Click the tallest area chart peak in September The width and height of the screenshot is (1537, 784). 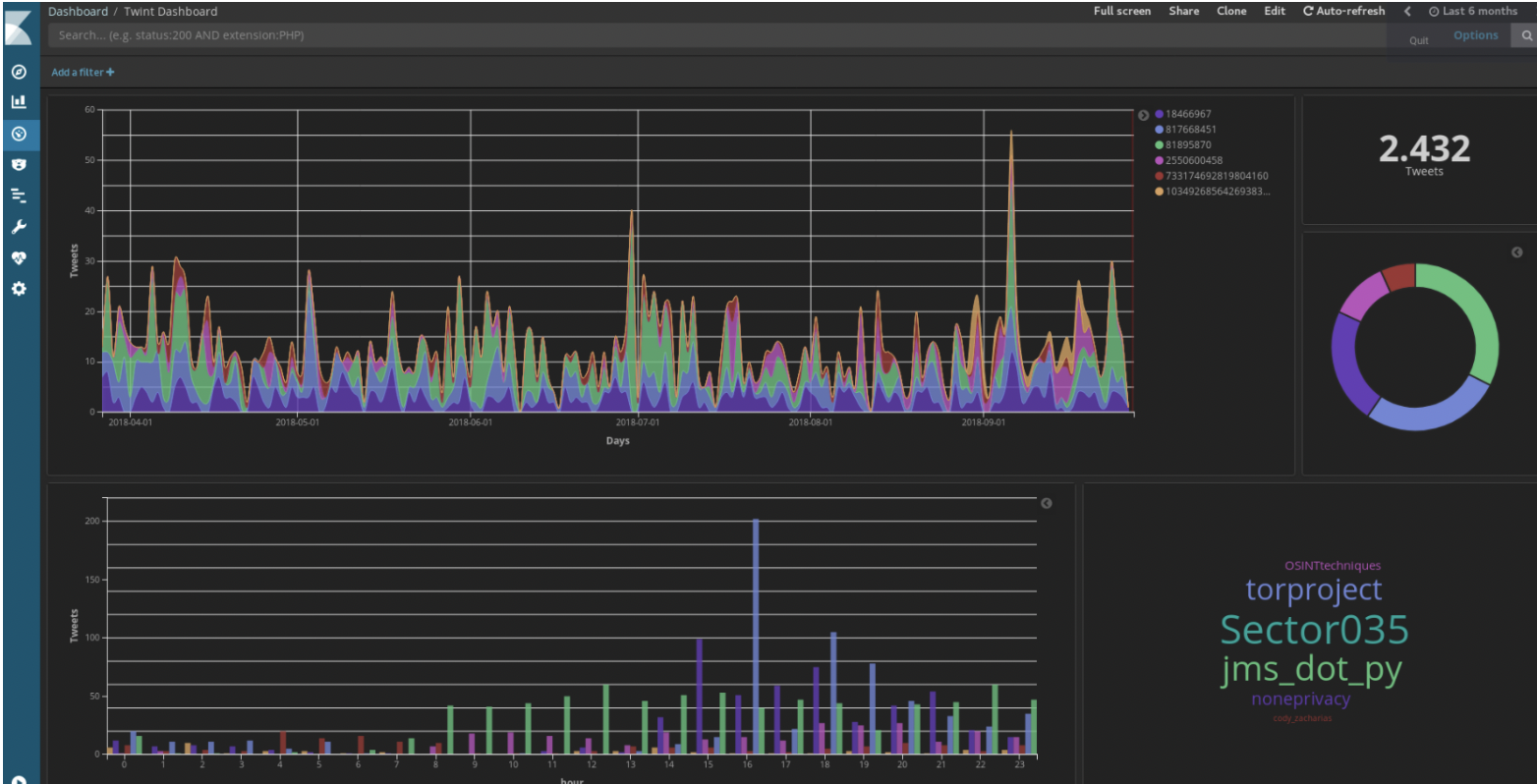pos(1011,135)
